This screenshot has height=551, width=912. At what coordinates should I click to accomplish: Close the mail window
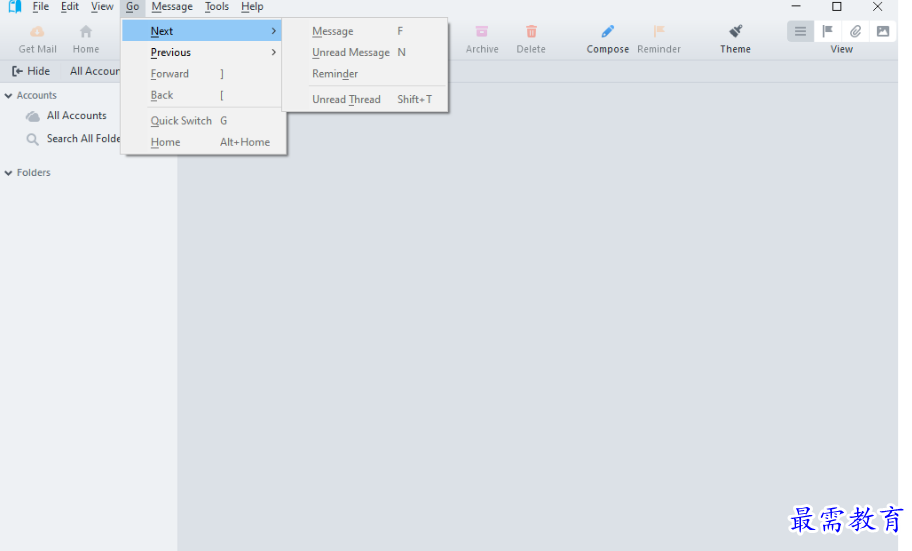point(877,6)
